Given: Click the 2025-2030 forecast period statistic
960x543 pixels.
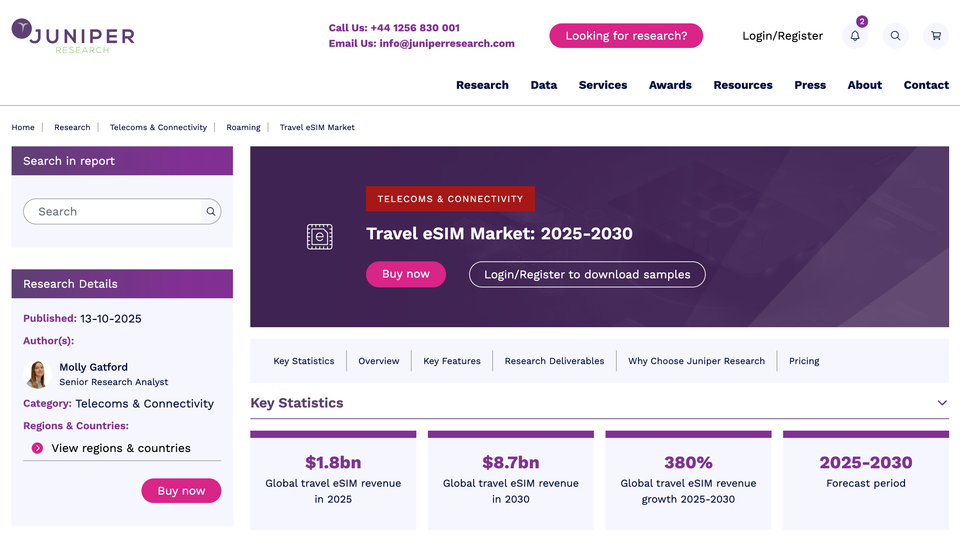Looking at the screenshot, I should click(x=866, y=462).
